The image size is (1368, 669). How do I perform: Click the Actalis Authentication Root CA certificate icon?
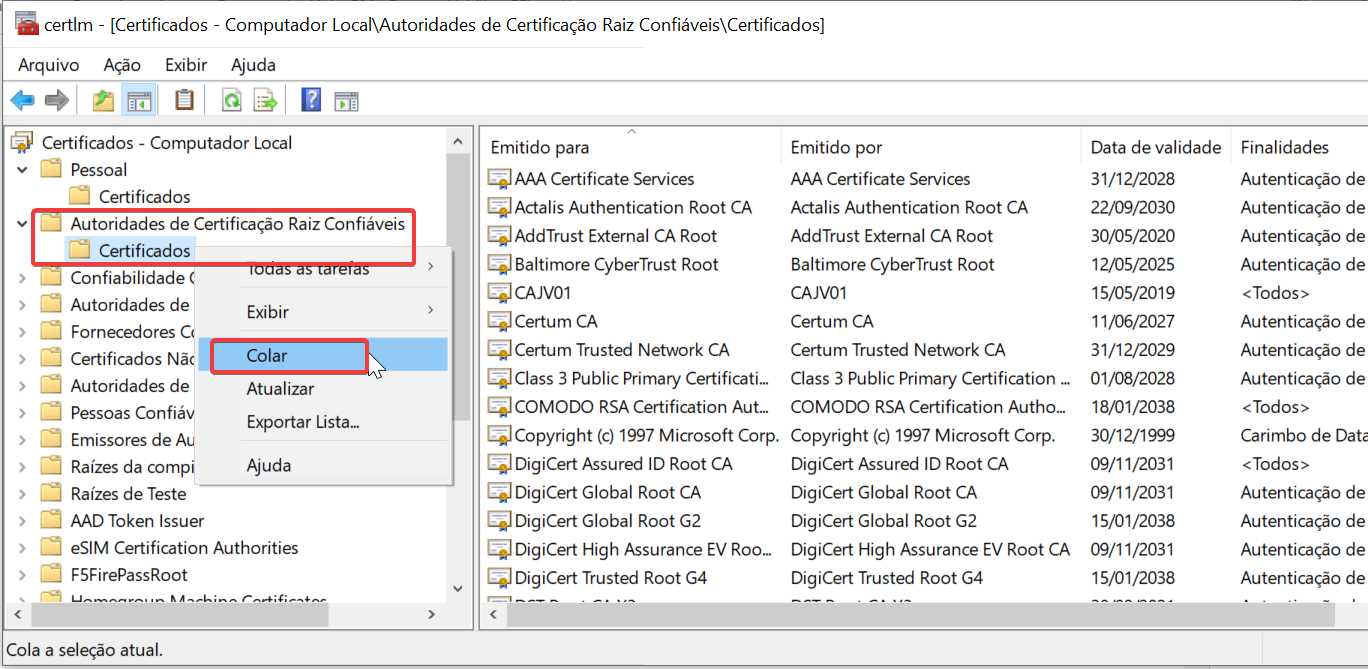(x=499, y=208)
